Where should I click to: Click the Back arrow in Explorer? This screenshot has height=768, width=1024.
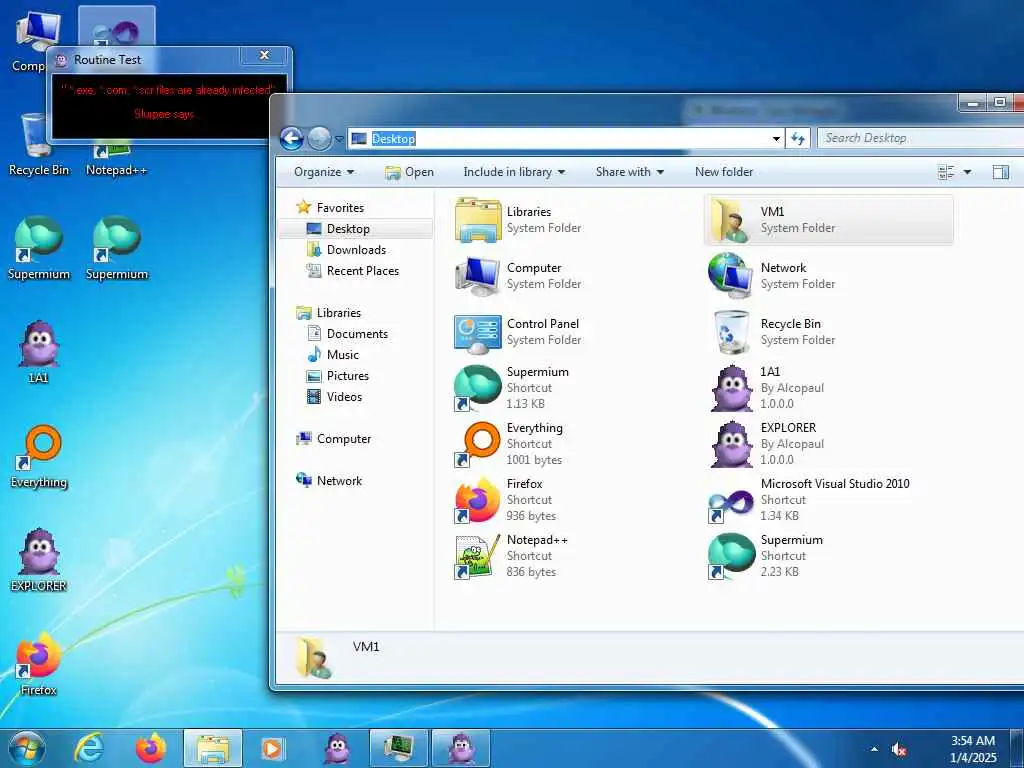click(292, 138)
